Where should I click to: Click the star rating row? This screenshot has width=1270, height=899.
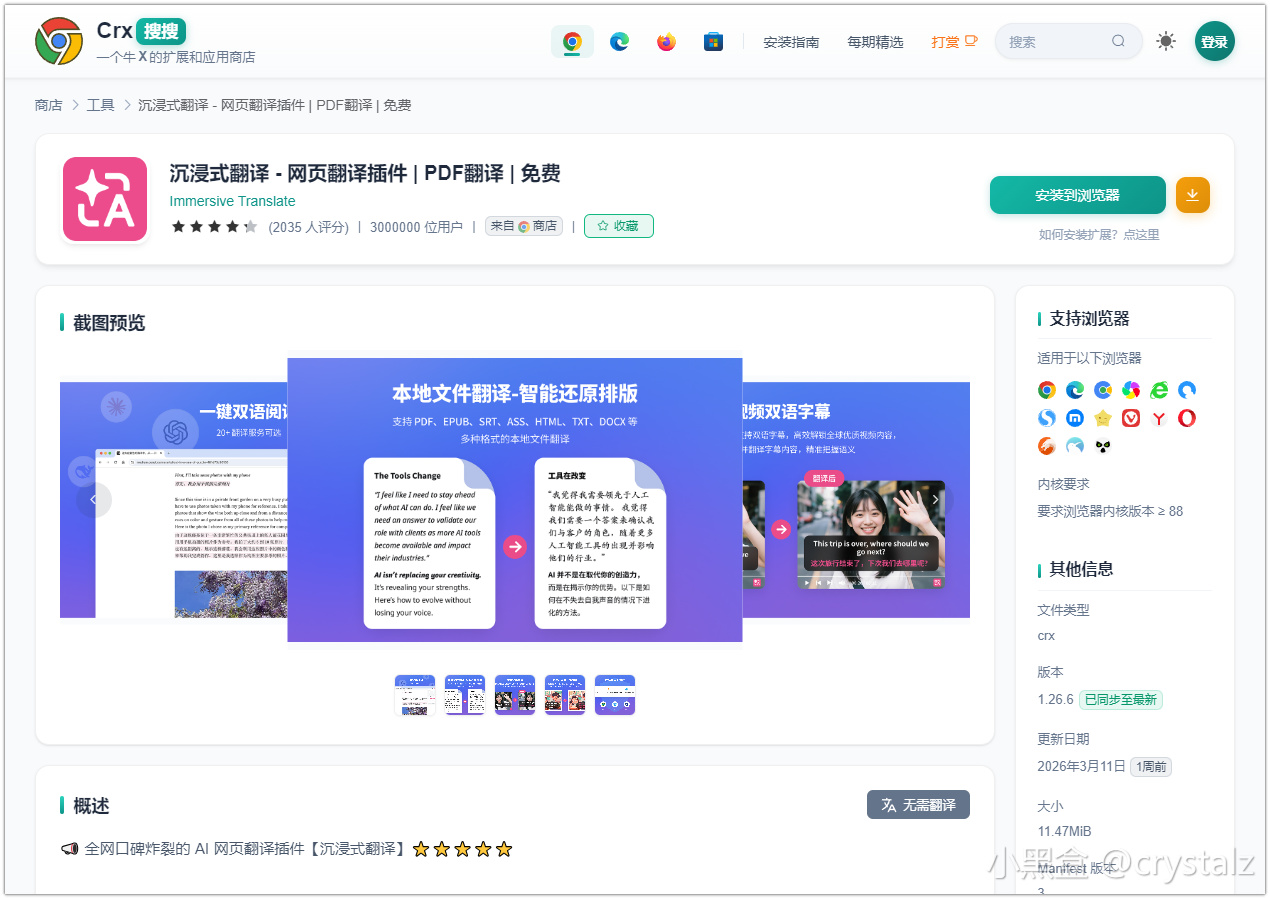point(214,227)
